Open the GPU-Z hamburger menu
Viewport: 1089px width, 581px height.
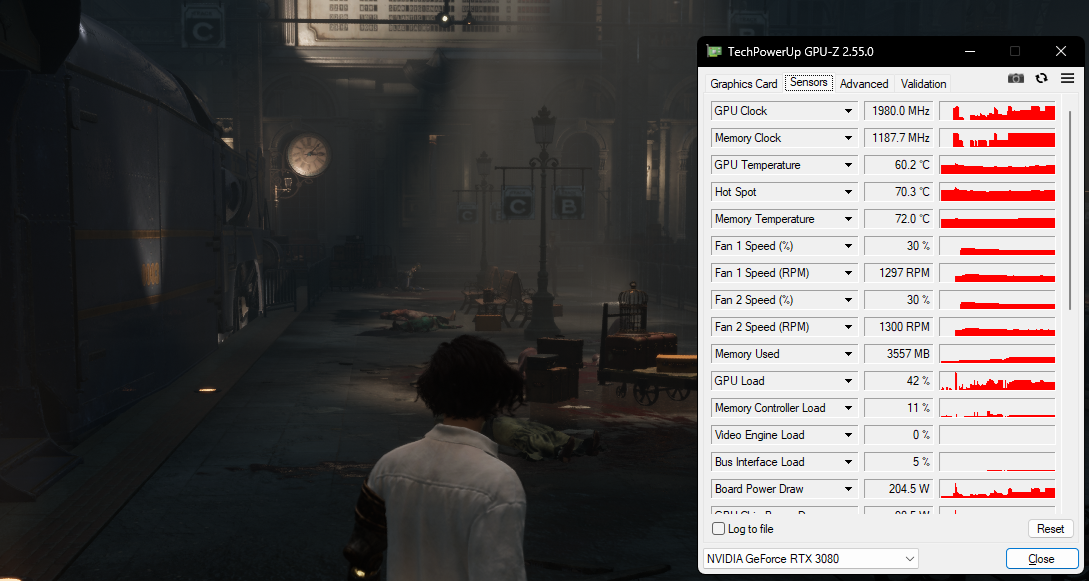1067,78
